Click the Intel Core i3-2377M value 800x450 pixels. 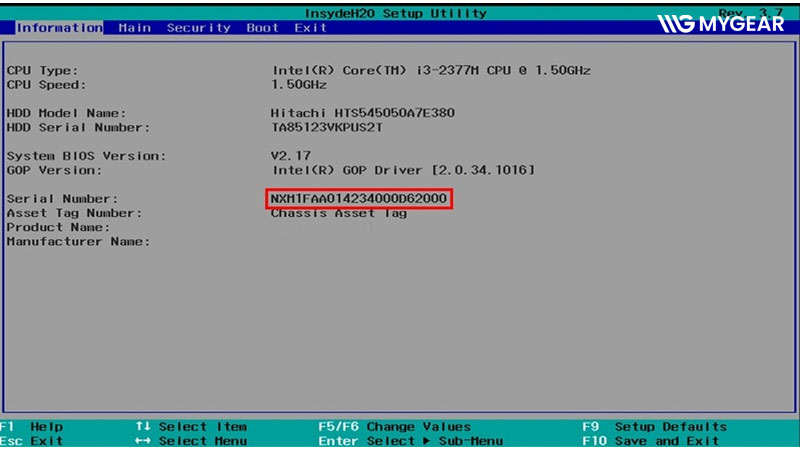[431, 70]
